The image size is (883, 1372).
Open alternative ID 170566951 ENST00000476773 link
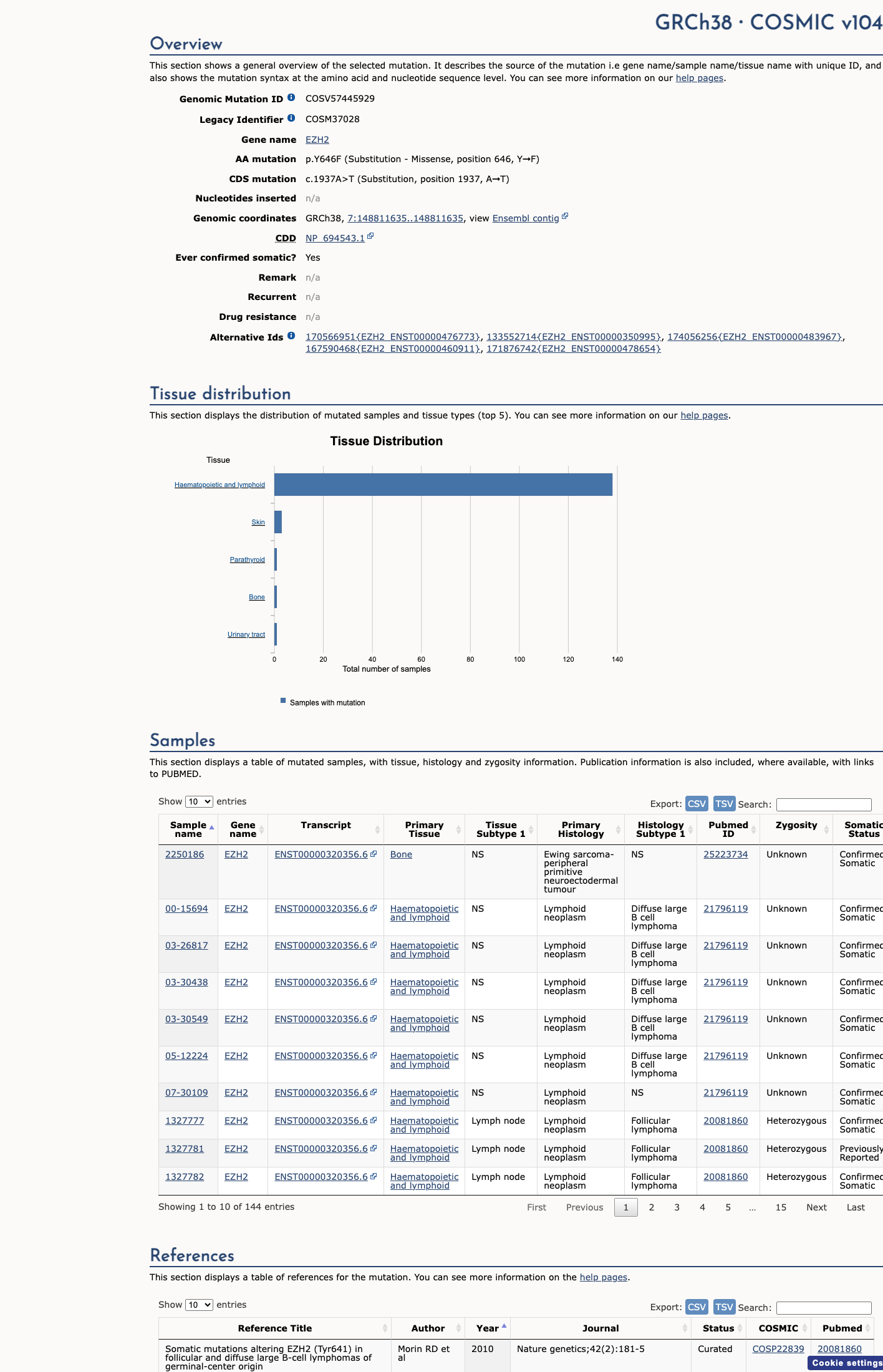point(393,337)
